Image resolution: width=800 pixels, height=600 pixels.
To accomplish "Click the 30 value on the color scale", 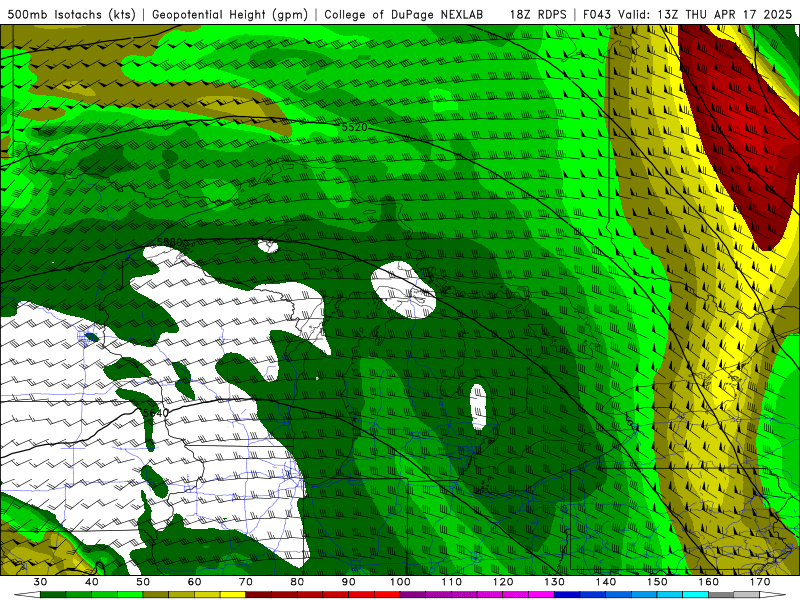I will [40, 582].
